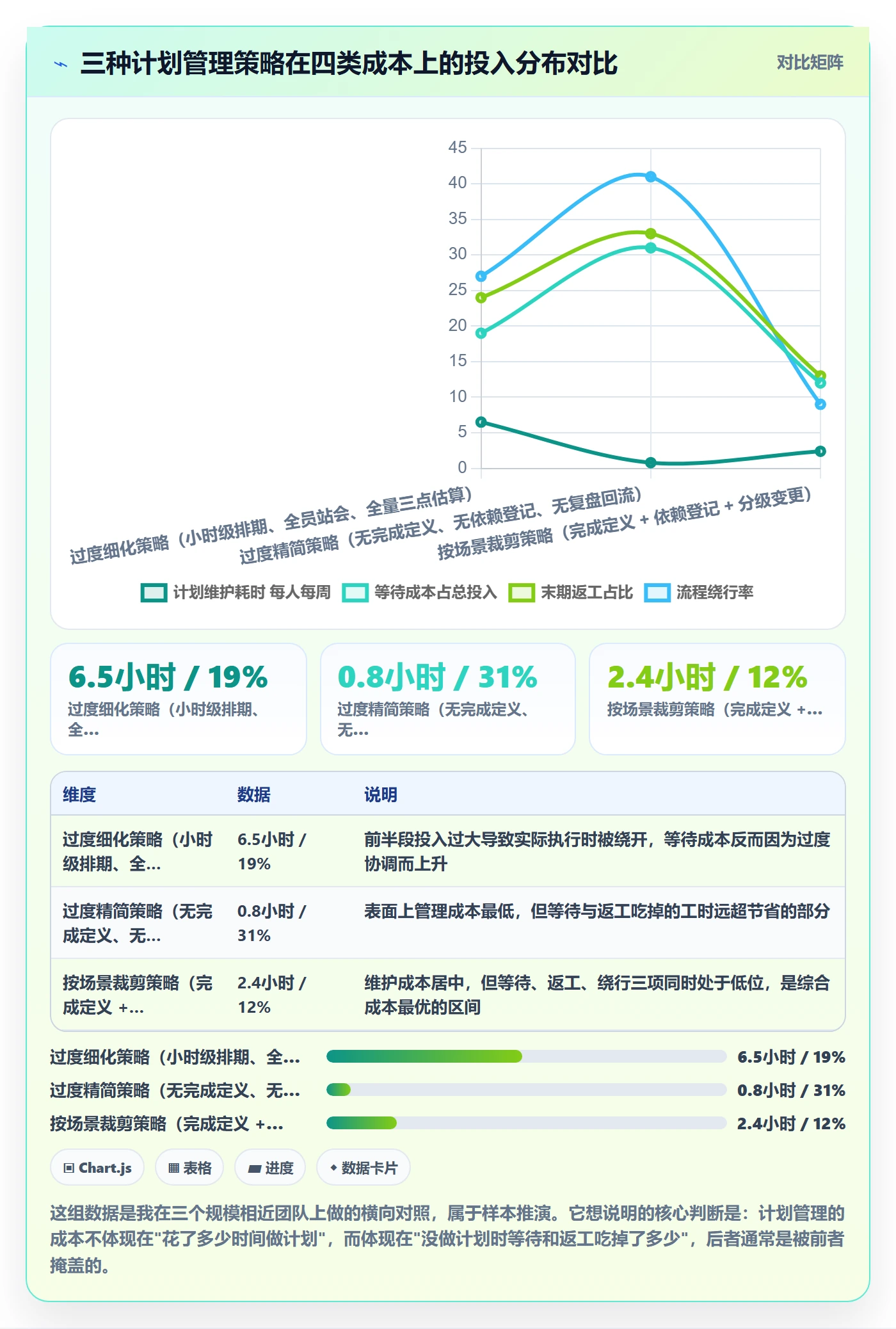The image size is (896, 1329).
Task: Click the x-axis label 按场景裁剪策略（完成定义 + 依赖登记 + 分级变更）
Action: coord(625,523)
